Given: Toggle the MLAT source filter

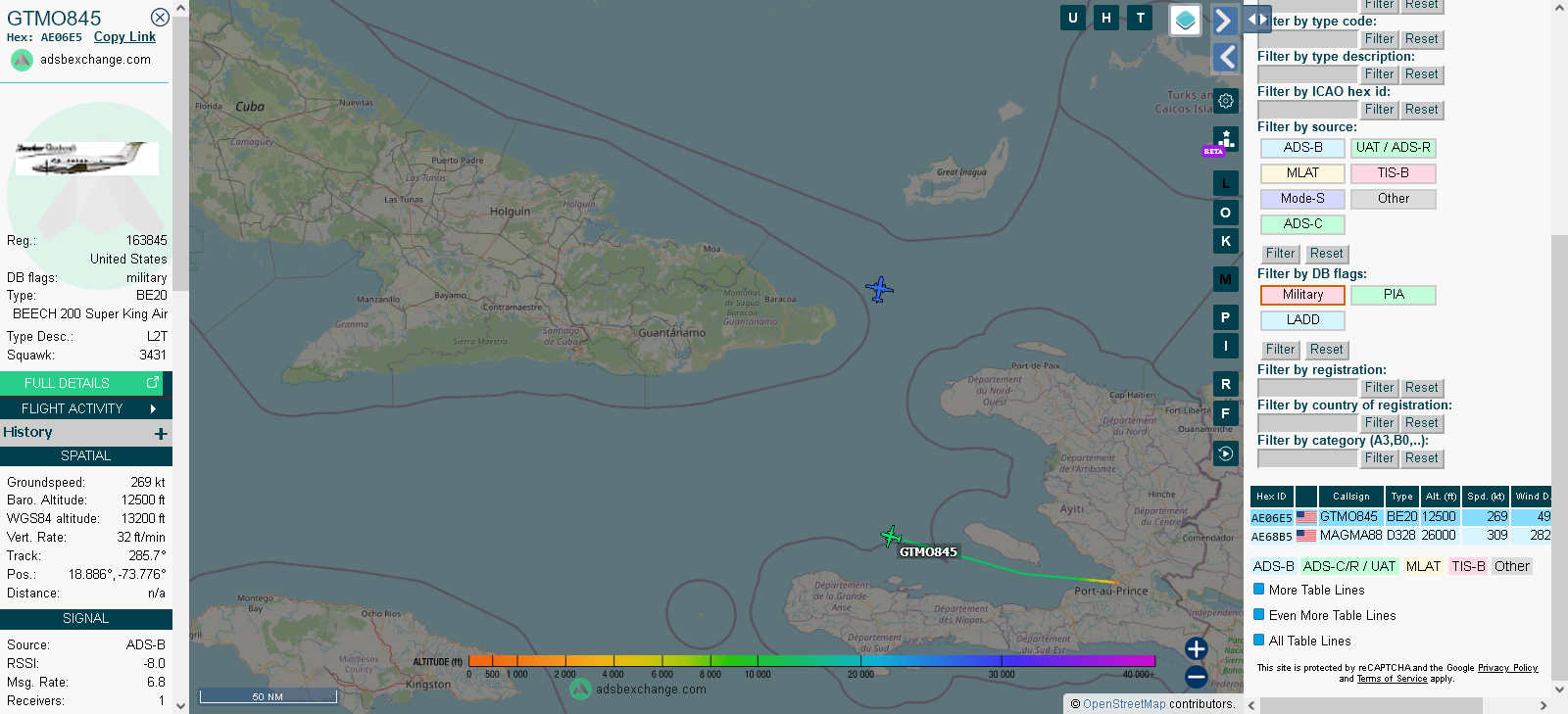Looking at the screenshot, I should (x=1302, y=173).
